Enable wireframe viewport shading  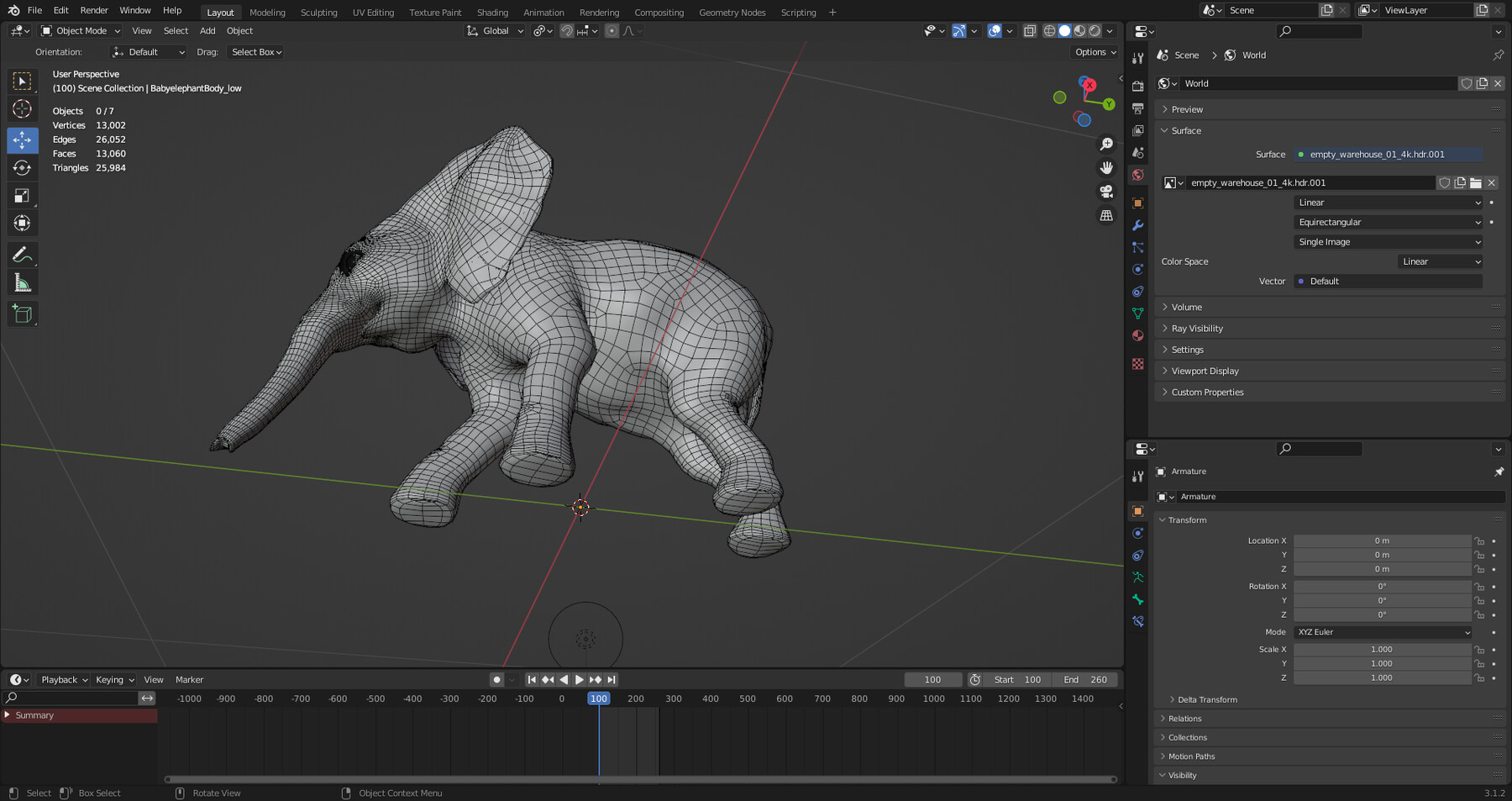tap(1049, 30)
